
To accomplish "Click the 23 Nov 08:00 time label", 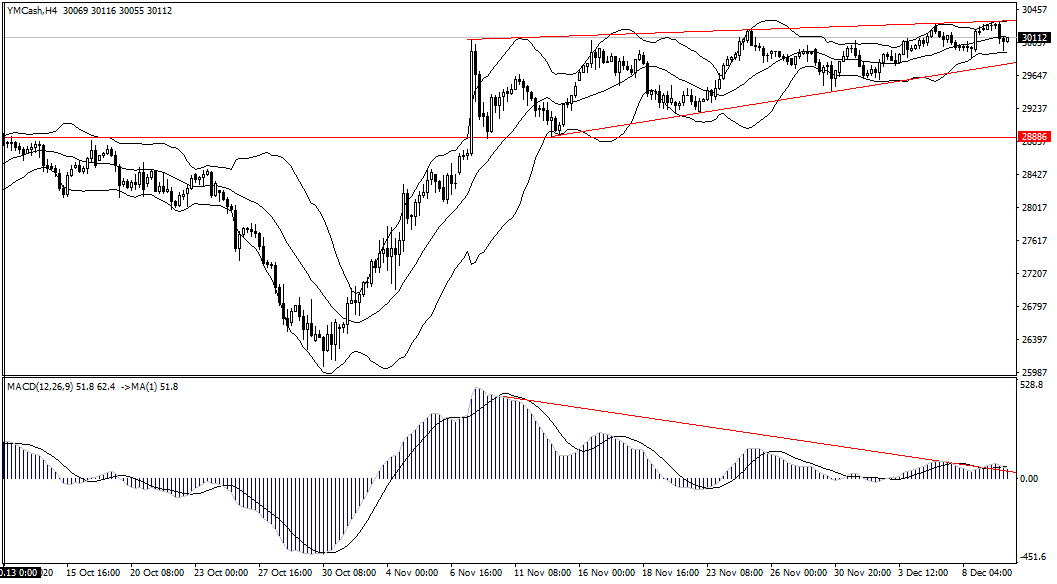I will [732, 574].
